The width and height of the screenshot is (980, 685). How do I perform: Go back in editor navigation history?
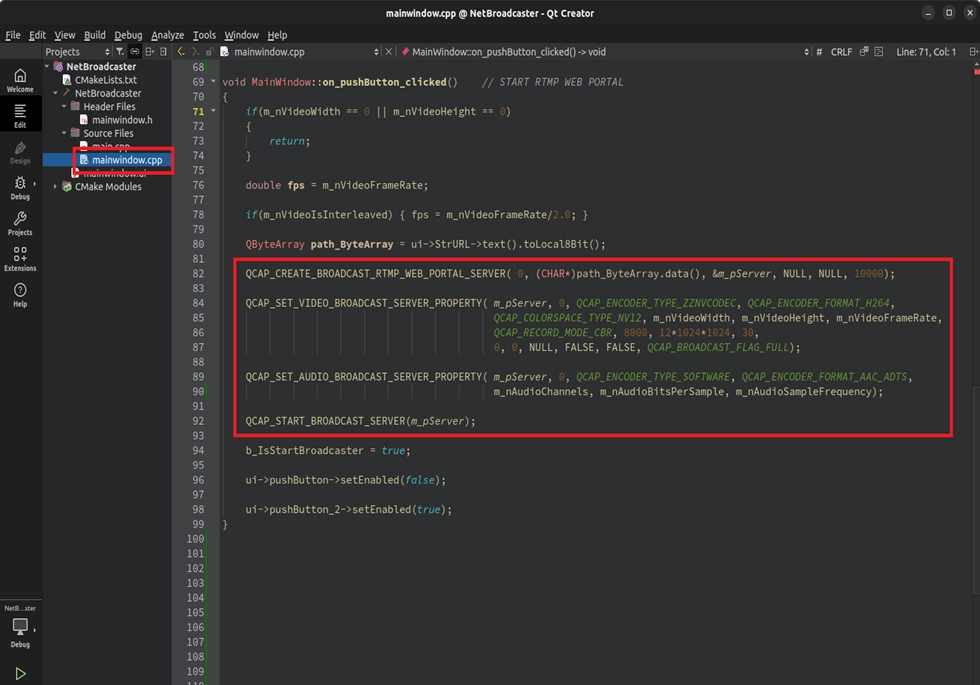click(x=181, y=52)
